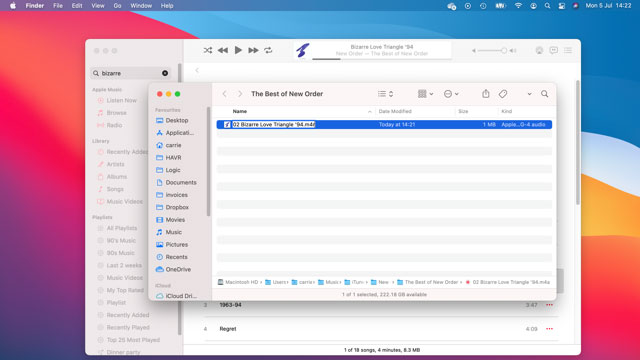
Task: Open the File menu
Action: click(x=58, y=6)
